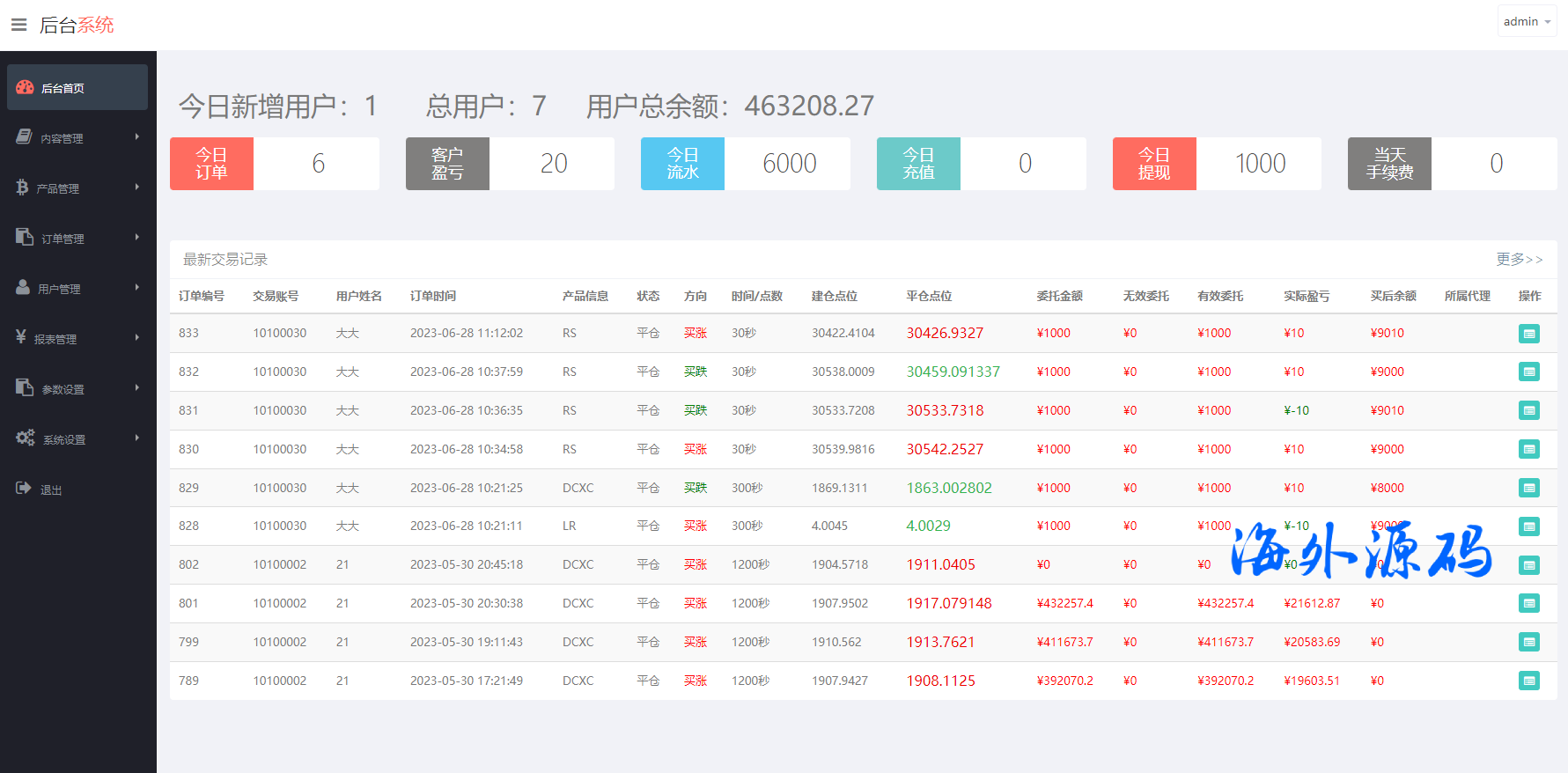Click the 平仓点位 column header

929,296
